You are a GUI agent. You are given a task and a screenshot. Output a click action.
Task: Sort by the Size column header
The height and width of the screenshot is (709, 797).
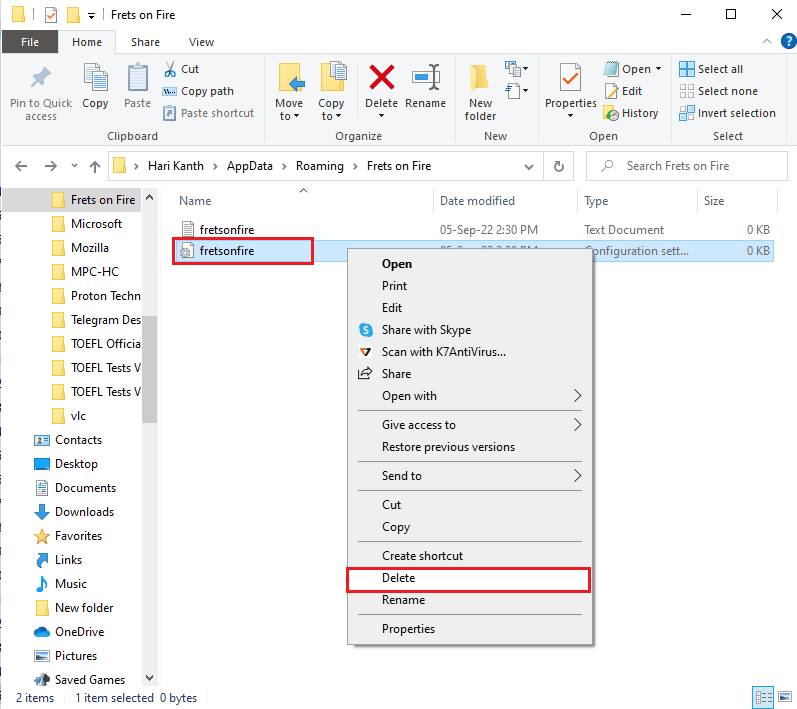(x=738, y=201)
